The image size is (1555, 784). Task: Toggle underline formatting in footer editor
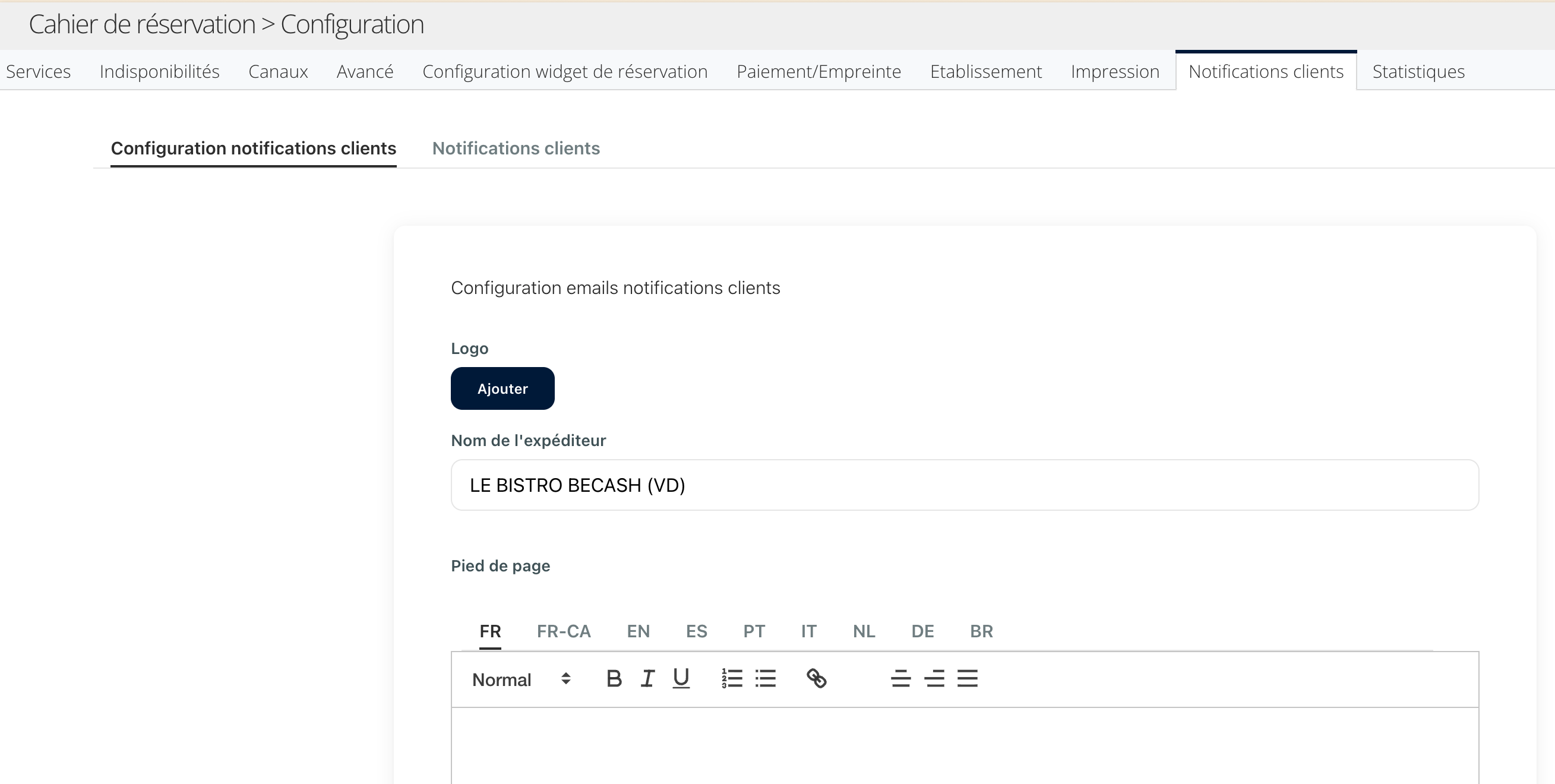tap(681, 679)
